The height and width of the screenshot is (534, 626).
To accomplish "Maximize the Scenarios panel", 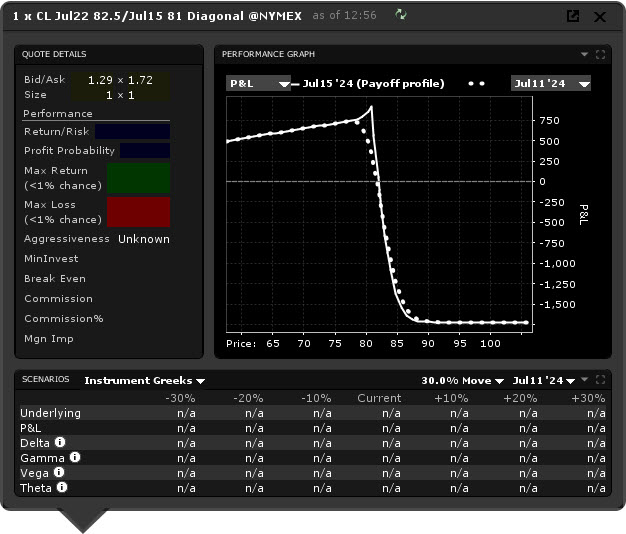I will coord(600,380).
